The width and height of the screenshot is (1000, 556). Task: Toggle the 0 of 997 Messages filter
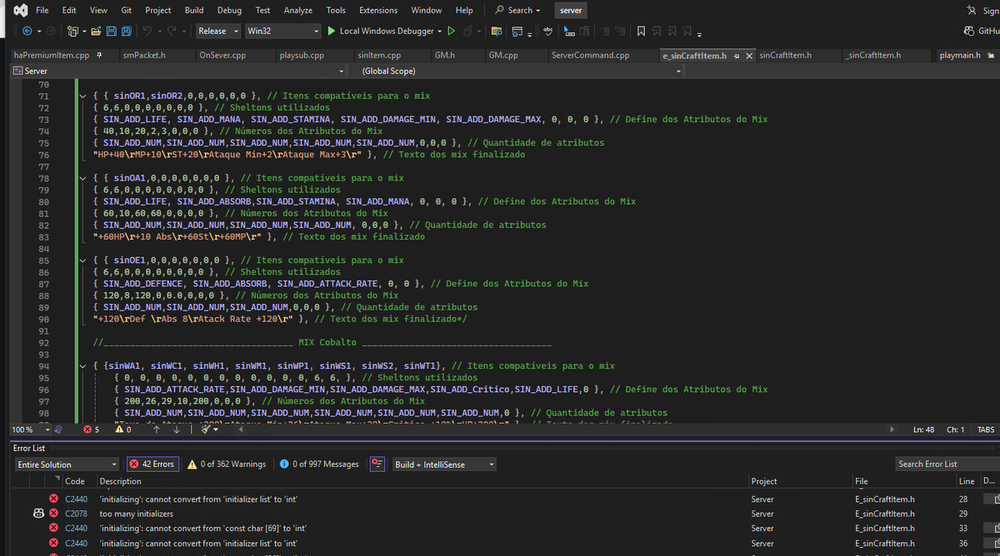(319, 464)
